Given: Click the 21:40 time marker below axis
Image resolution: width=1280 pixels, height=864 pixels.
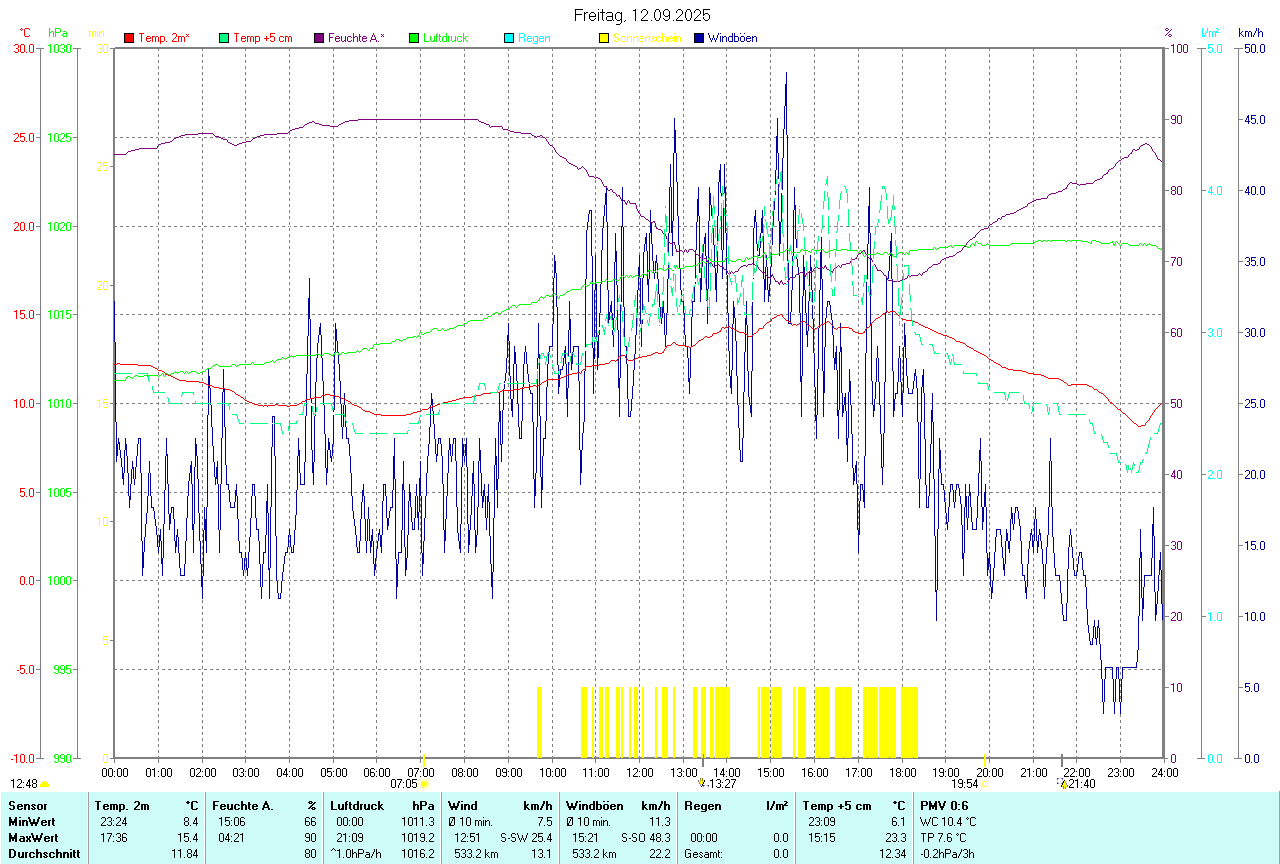Looking at the screenshot, I should coord(1081,784).
